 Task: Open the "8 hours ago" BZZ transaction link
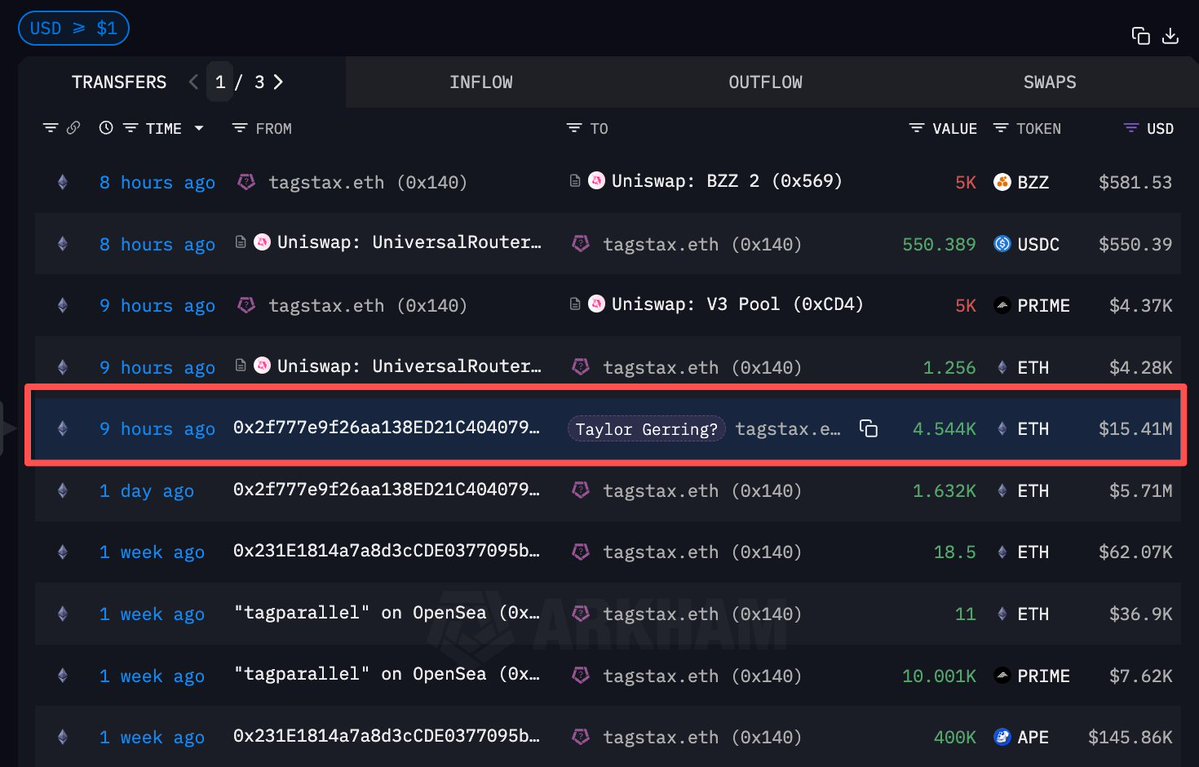pos(157,182)
